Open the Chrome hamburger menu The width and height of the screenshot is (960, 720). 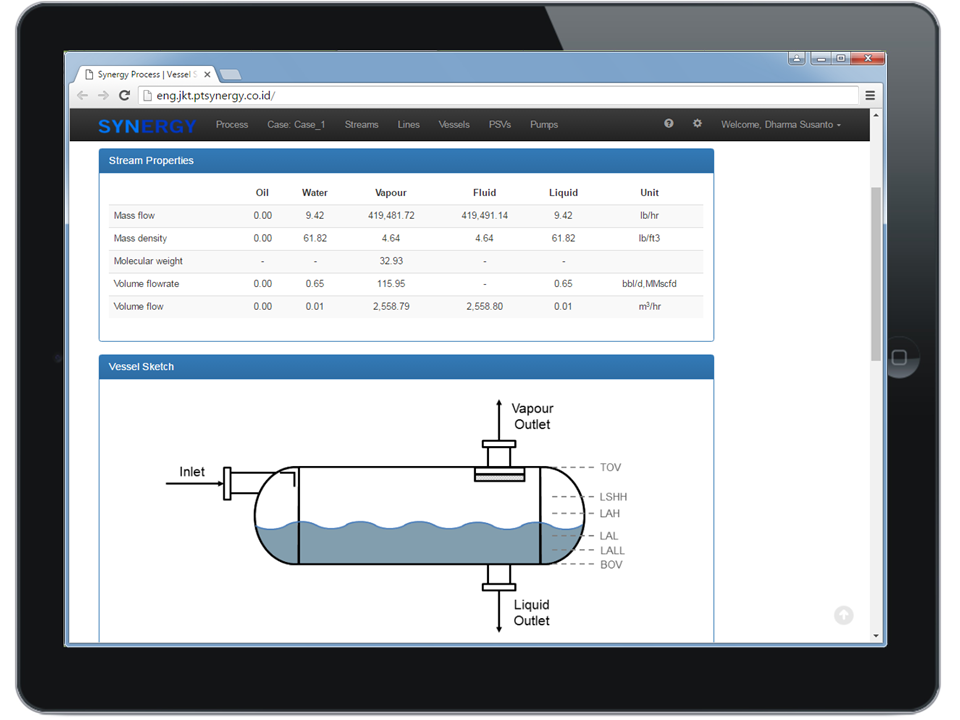tap(870, 96)
